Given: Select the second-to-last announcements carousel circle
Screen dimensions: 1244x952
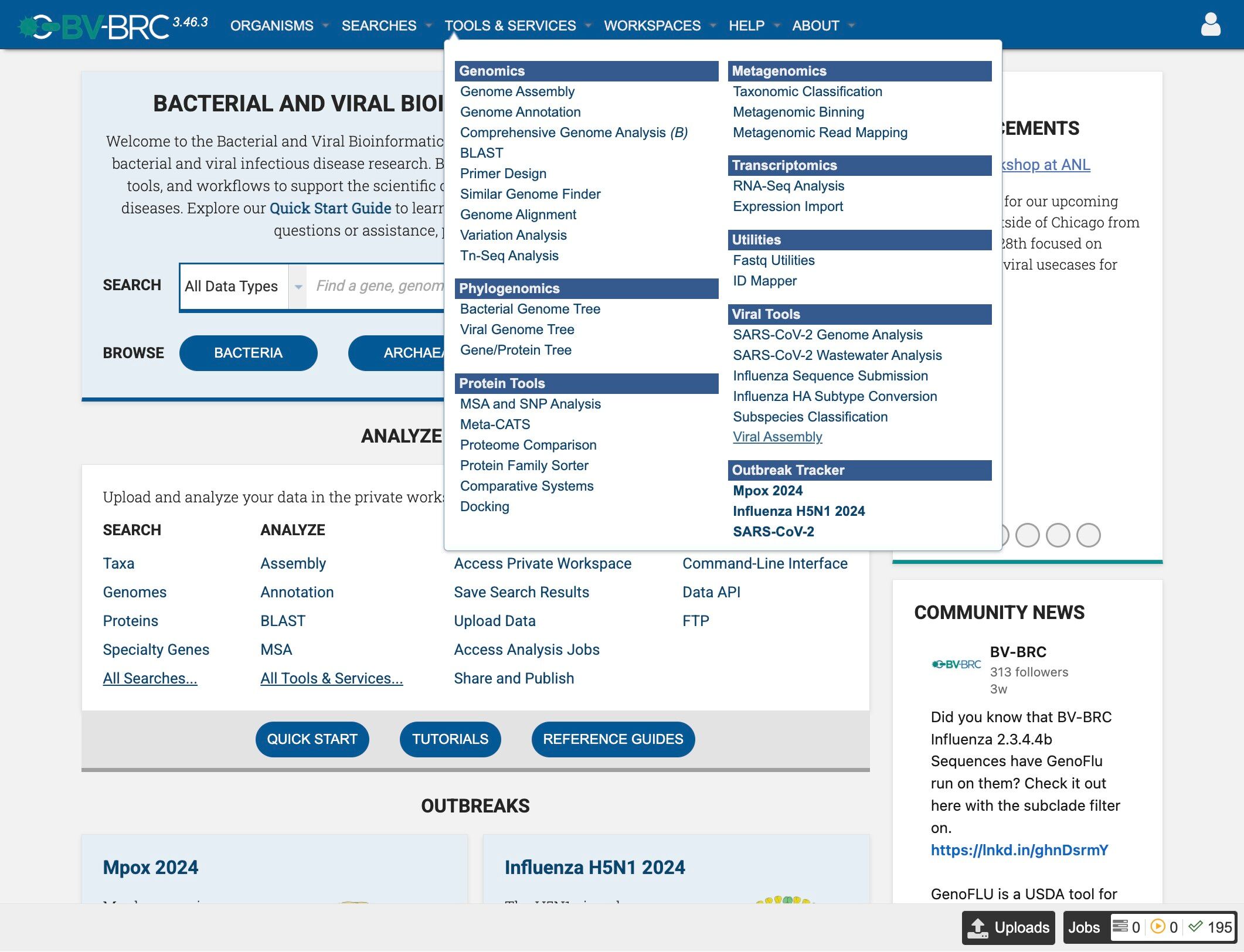Looking at the screenshot, I should [1058, 535].
